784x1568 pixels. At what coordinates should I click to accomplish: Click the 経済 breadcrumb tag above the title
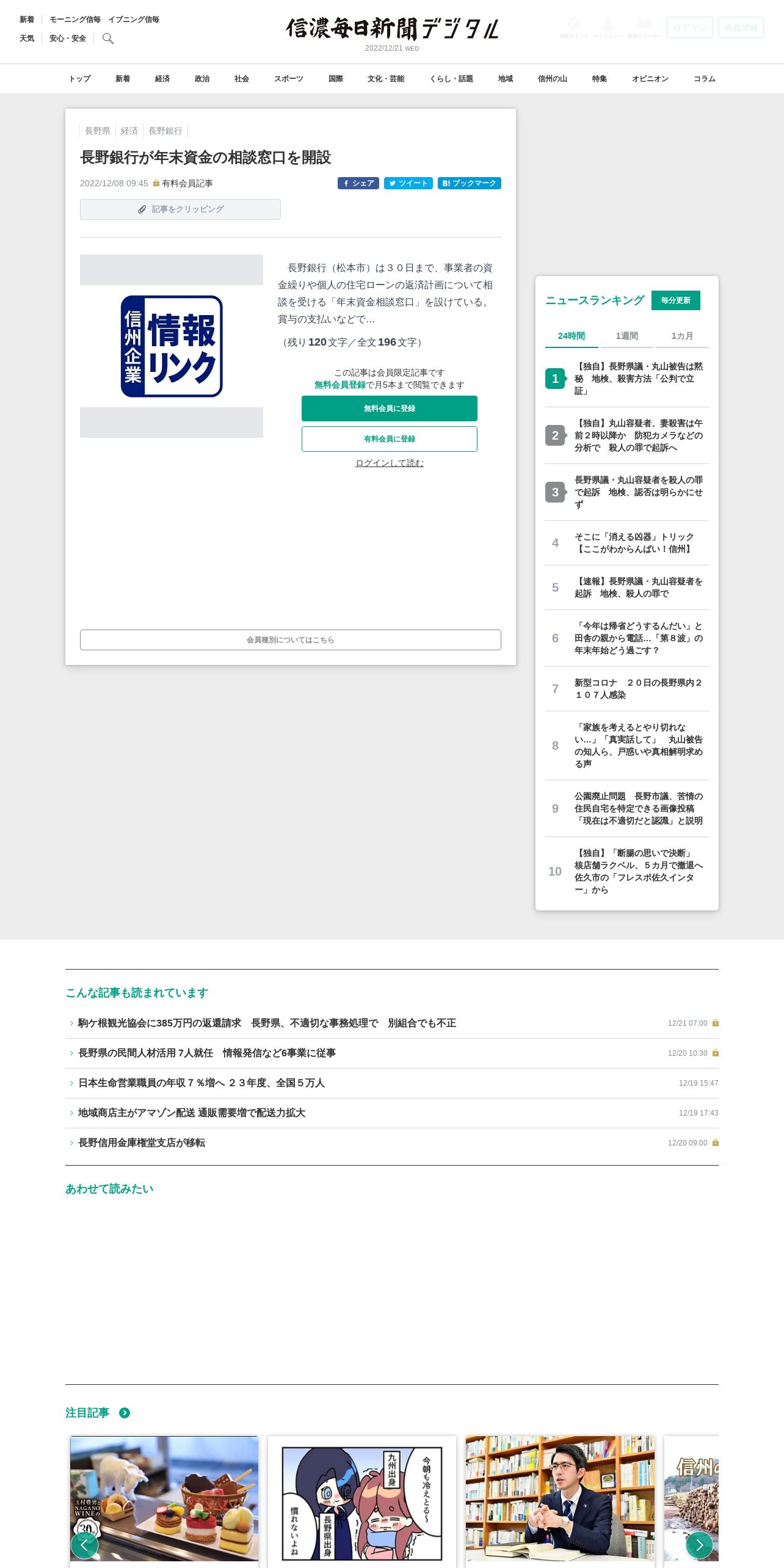tap(129, 131)
